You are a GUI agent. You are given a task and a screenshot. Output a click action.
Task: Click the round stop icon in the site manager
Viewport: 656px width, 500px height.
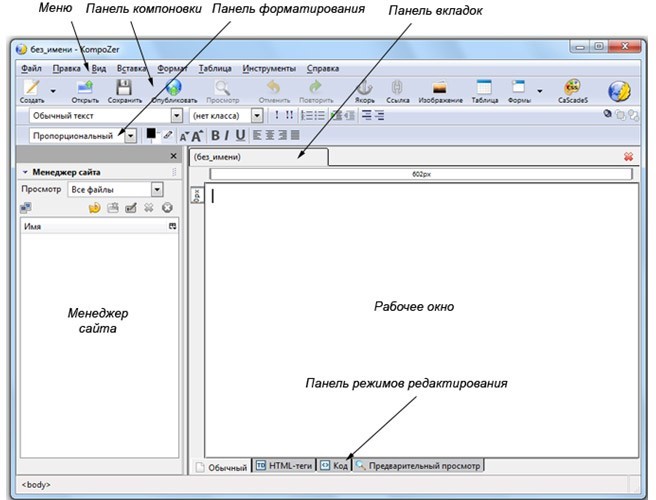[167, 207]
